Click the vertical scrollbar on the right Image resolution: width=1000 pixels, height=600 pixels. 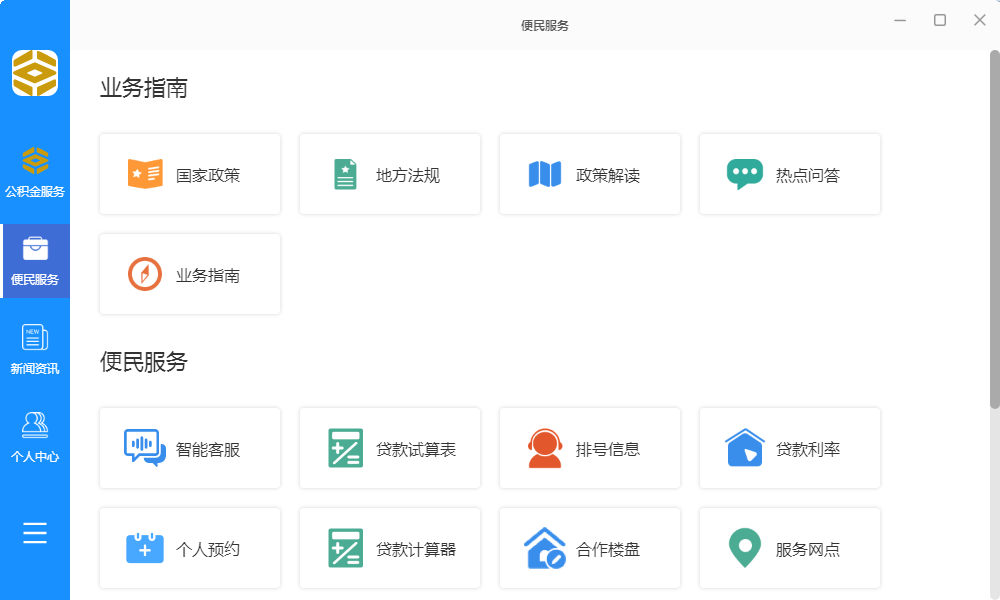[994, 230]
